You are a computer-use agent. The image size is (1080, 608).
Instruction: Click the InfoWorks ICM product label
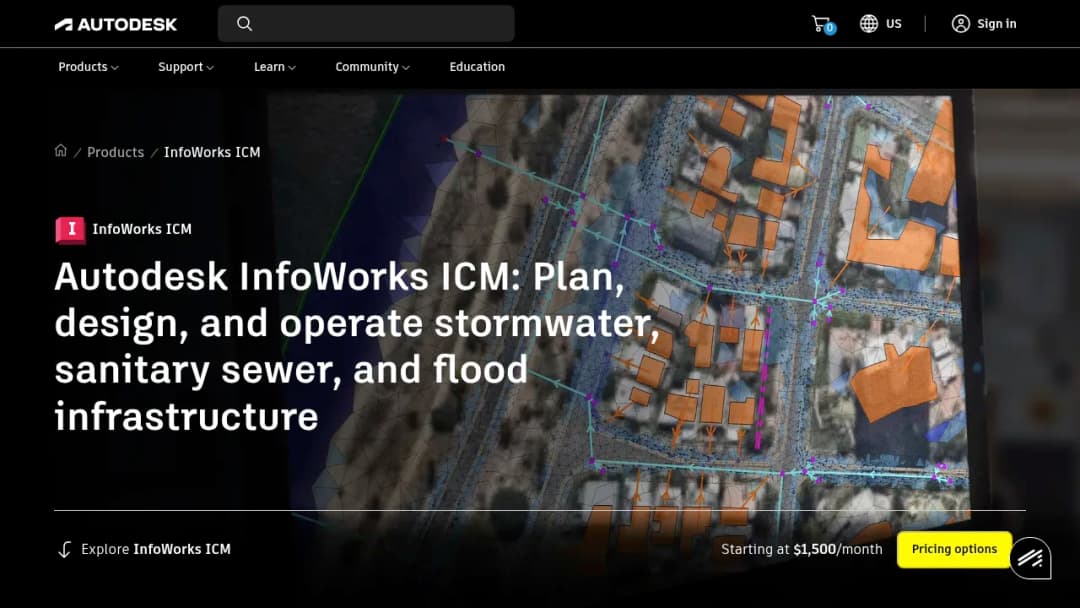tap(142, 229)
